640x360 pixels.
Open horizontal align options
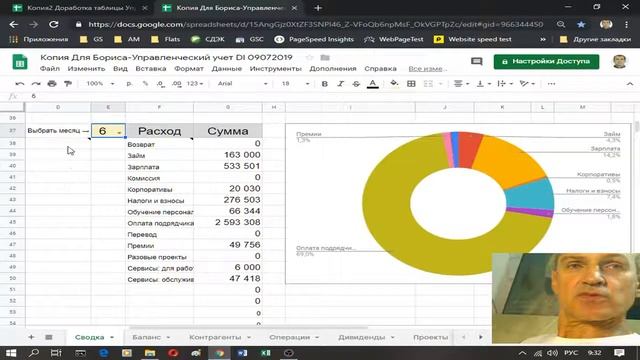[x=461, y=84]
